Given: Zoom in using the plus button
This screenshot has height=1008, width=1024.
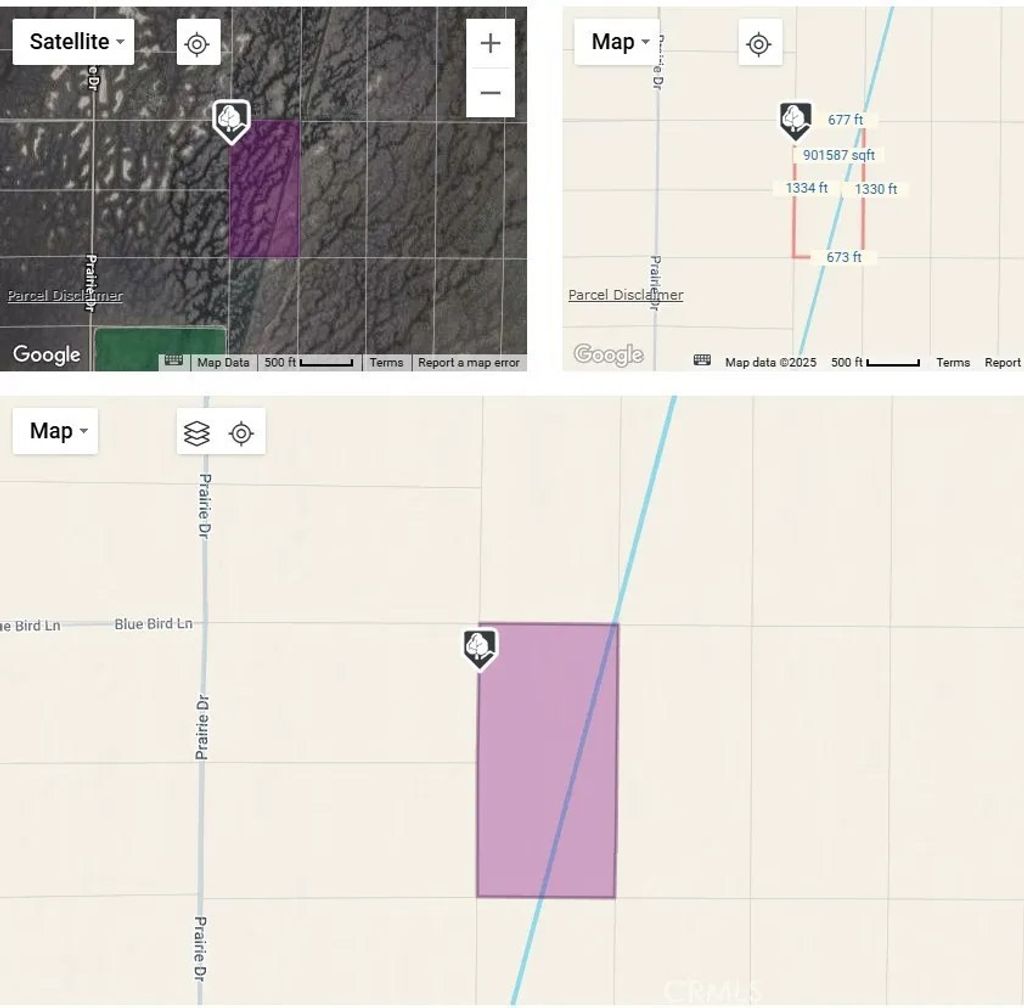Looking at the screenshot, I should [x=490, y=42].
